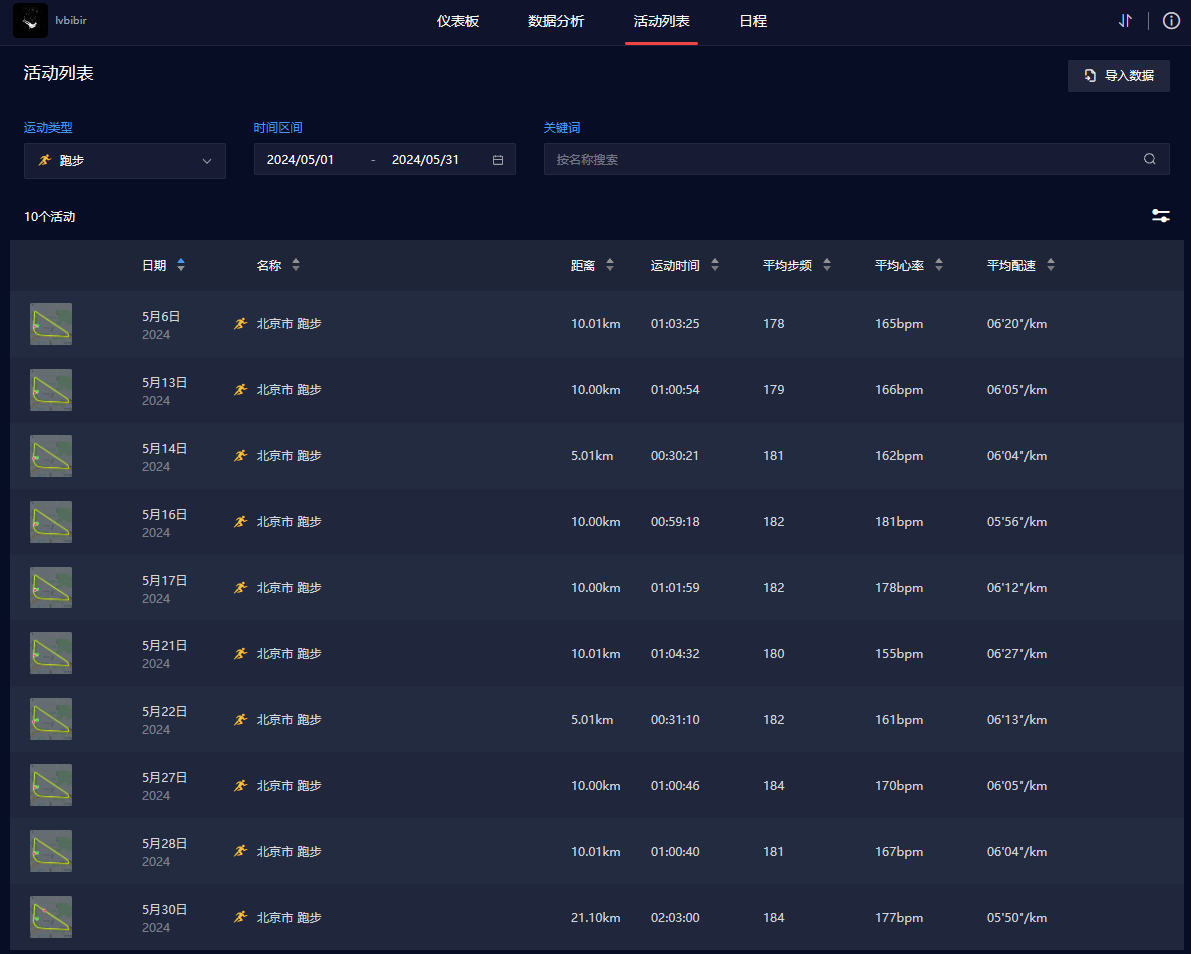Click the user avatar logo
The image size is (1191, 954).
[30, 21]
